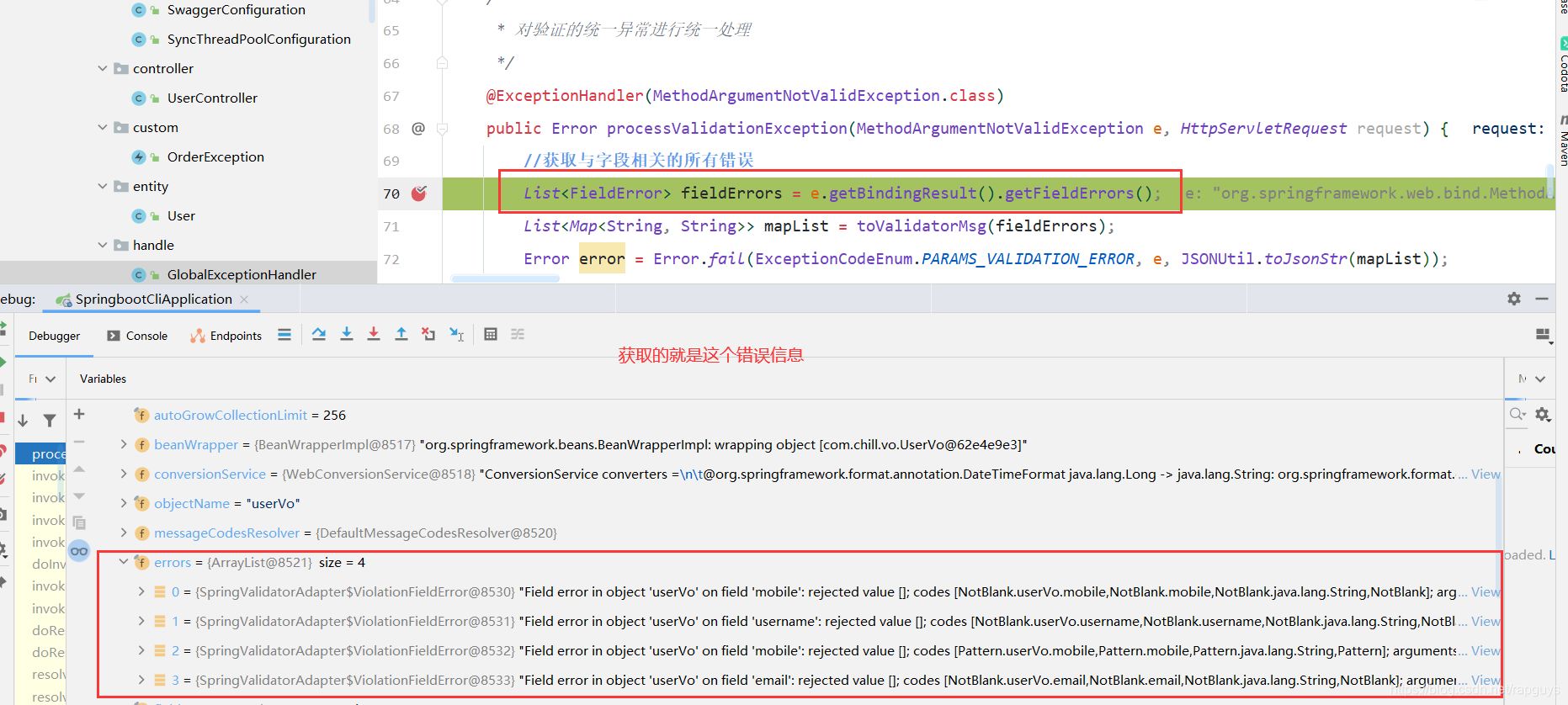Collapse the entity folder

pos(103,186)
